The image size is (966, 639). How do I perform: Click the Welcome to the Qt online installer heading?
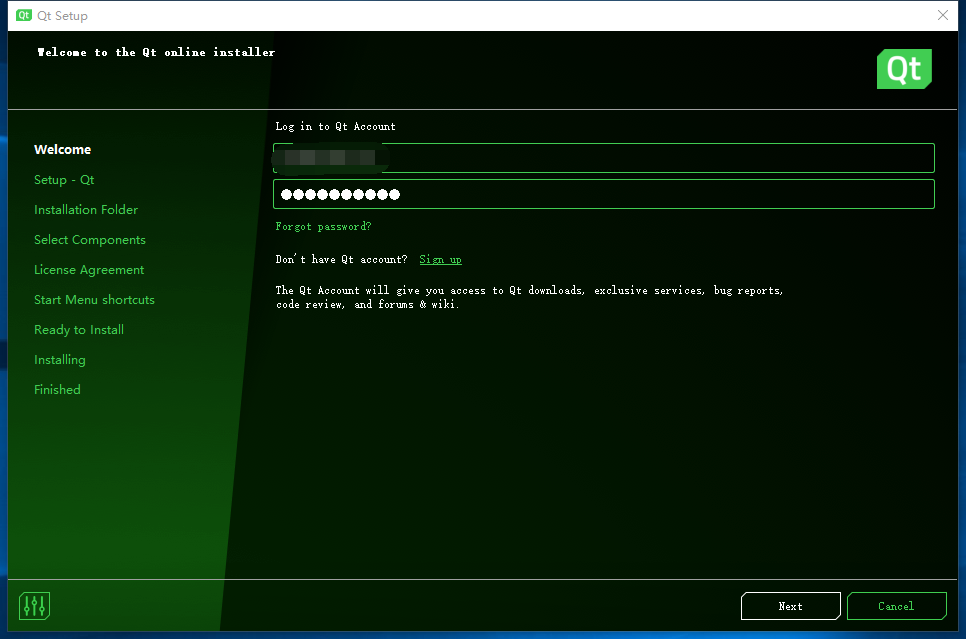point(156,52)
